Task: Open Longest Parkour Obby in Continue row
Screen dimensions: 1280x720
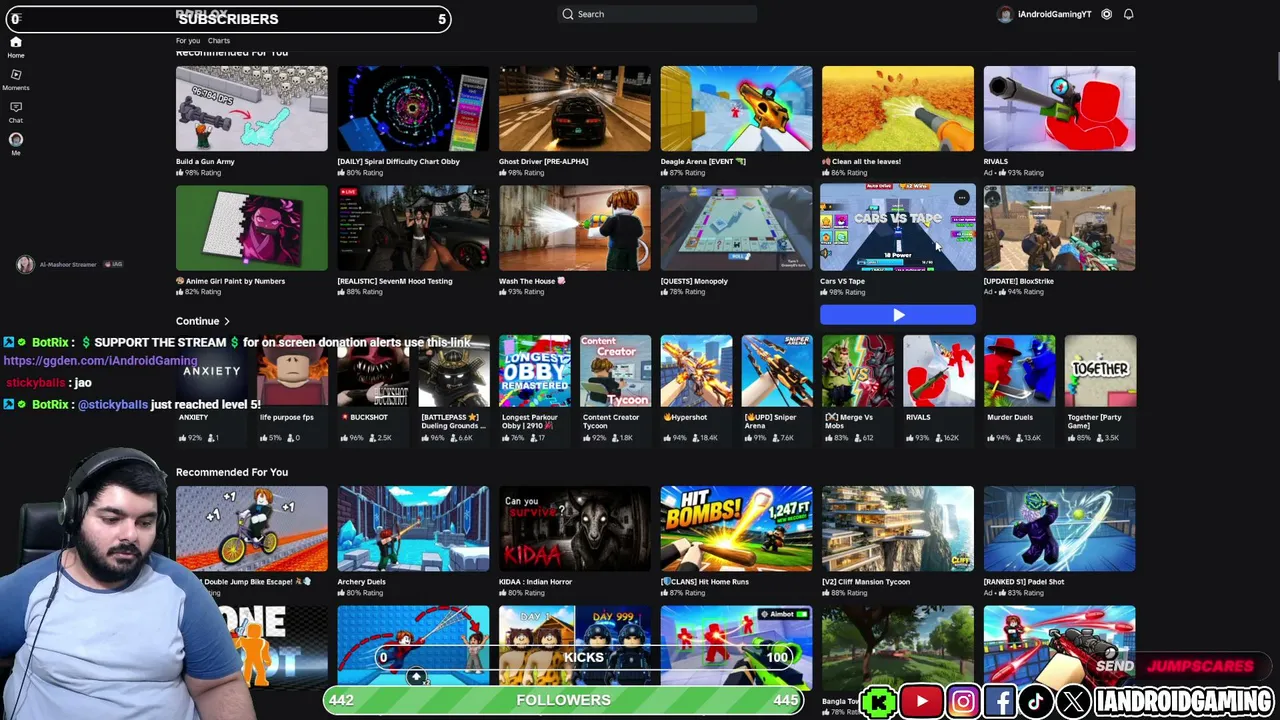Action: tap(535, 371)
